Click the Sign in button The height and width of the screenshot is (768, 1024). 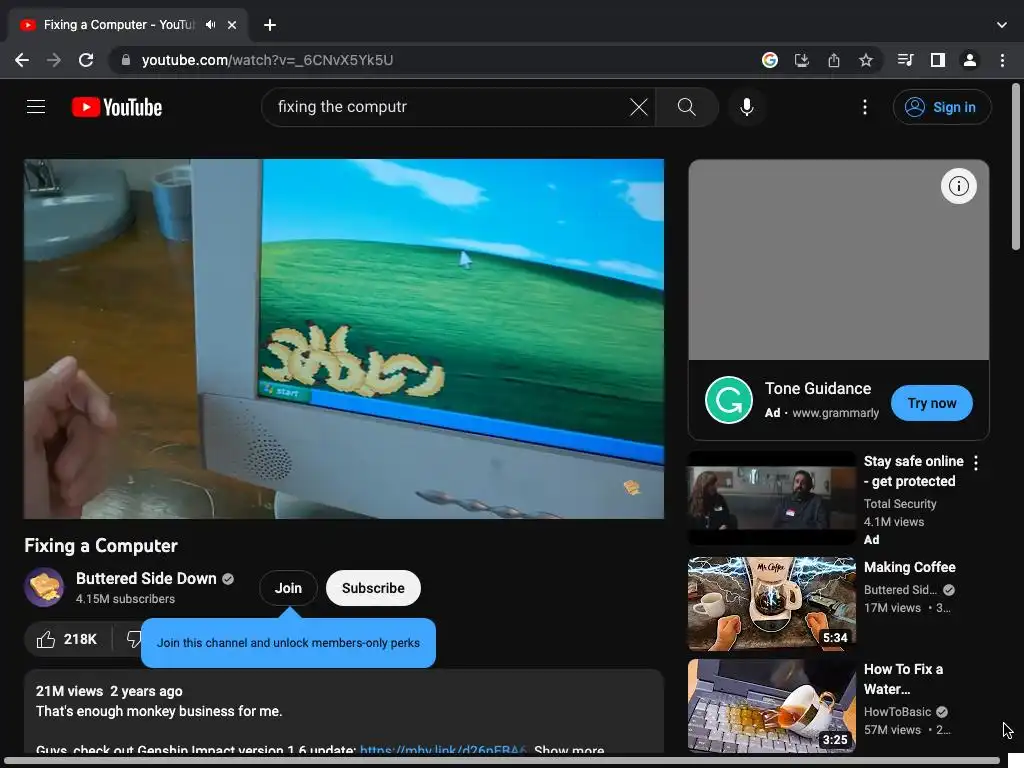[941, 107]
